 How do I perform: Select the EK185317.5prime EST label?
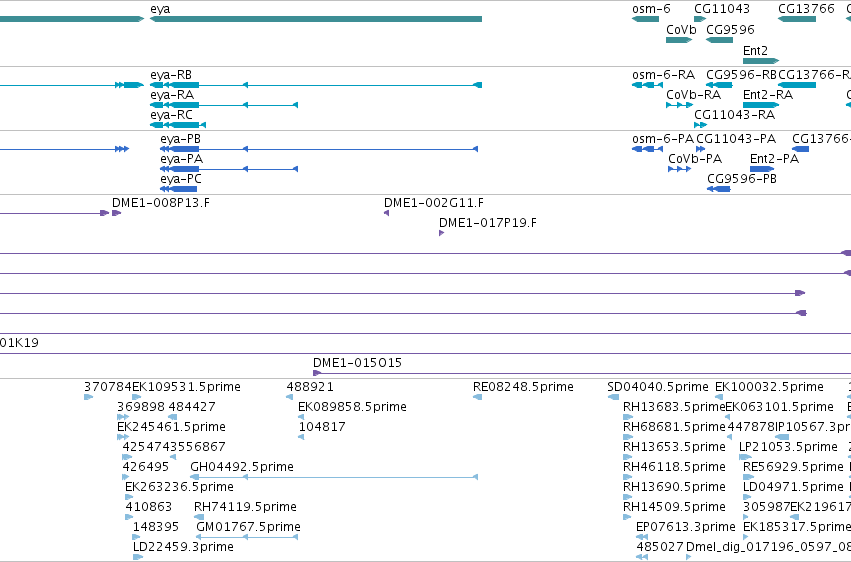pos(797,527)
